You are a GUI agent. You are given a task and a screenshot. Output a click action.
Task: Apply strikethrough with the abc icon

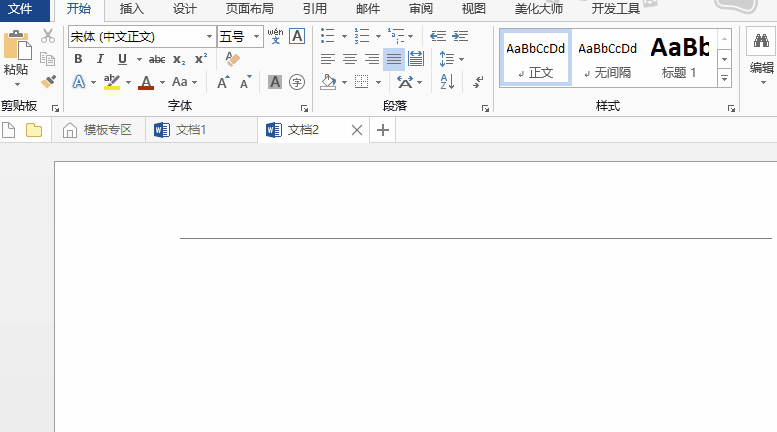tap(157, 59)
